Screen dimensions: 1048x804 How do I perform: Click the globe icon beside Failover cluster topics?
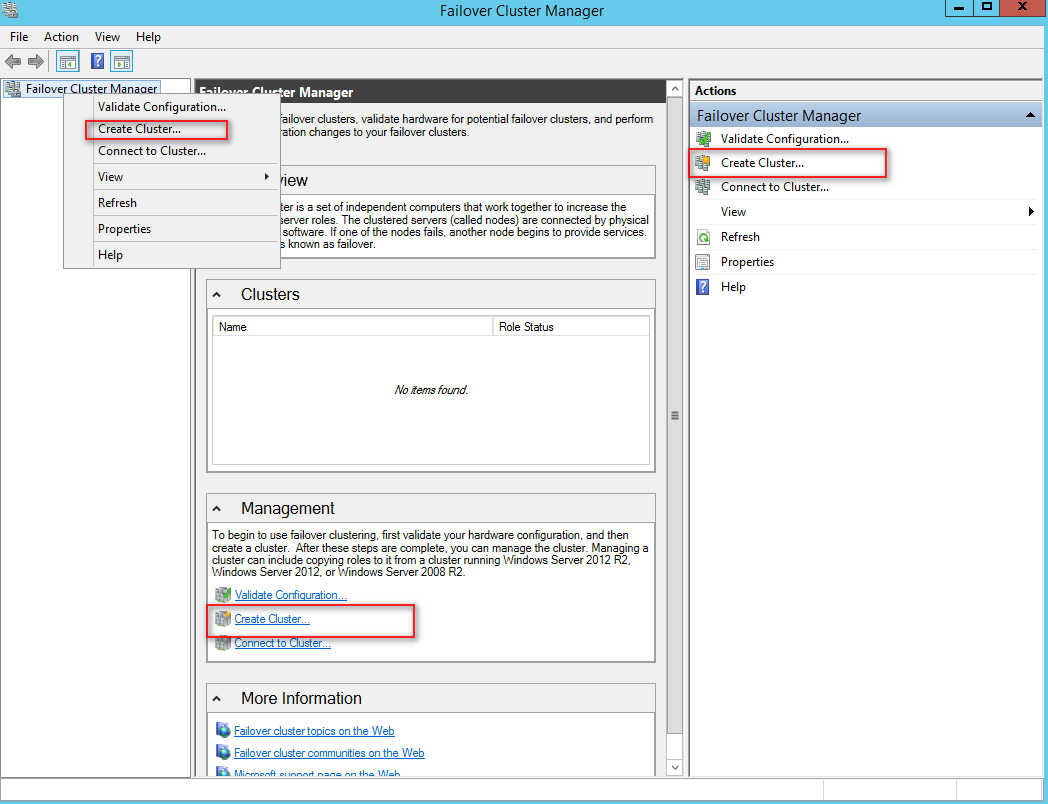[223, 730]
